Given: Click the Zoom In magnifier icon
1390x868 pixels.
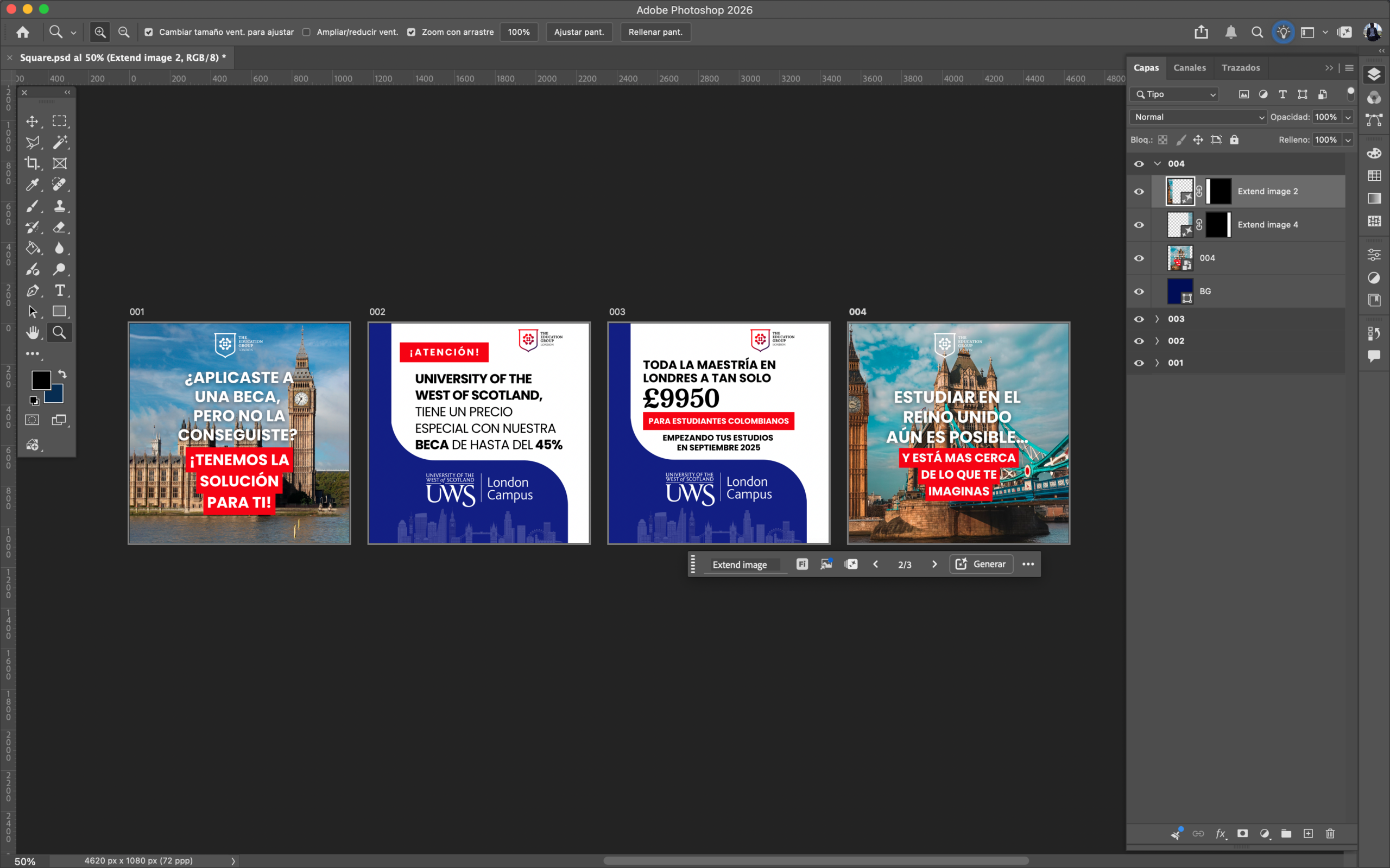Looking at the screenshot, I should (x=100, y=32).
